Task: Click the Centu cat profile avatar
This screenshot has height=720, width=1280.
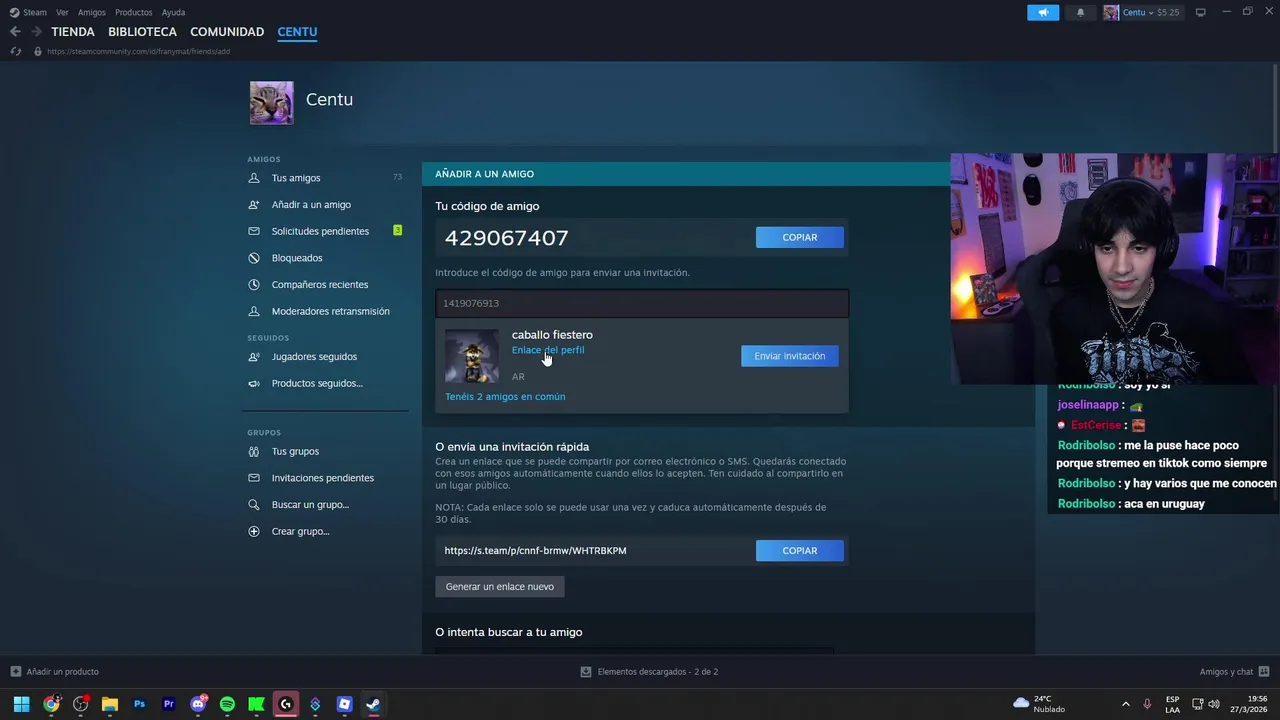Action: 271,102
